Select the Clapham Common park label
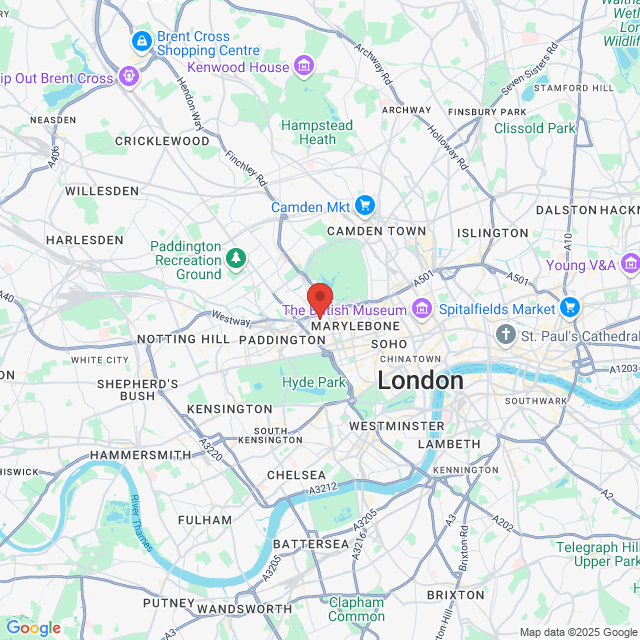The height and width of the screenshot is (640, 640). (356, 609)
